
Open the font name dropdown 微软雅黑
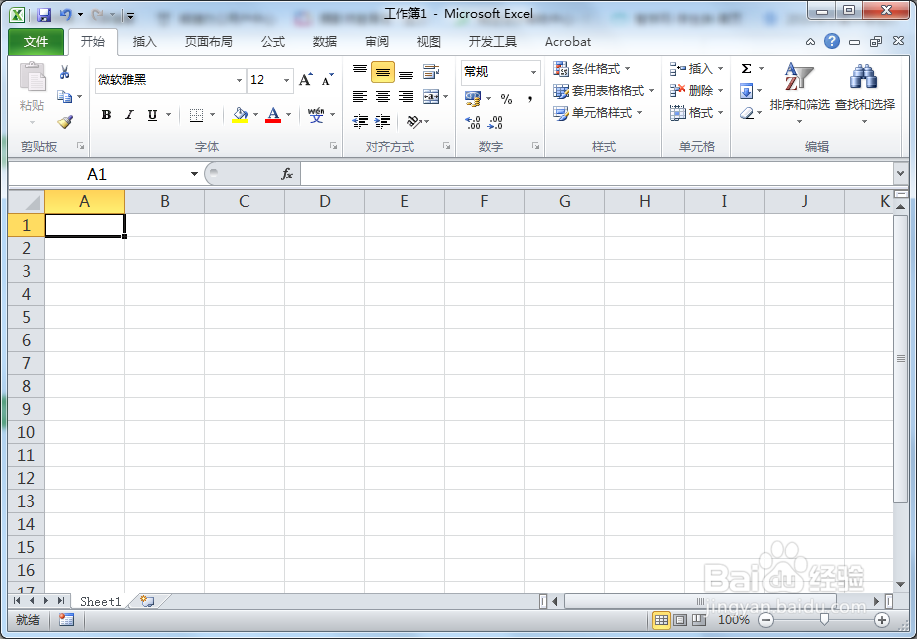tap(239, 80)
